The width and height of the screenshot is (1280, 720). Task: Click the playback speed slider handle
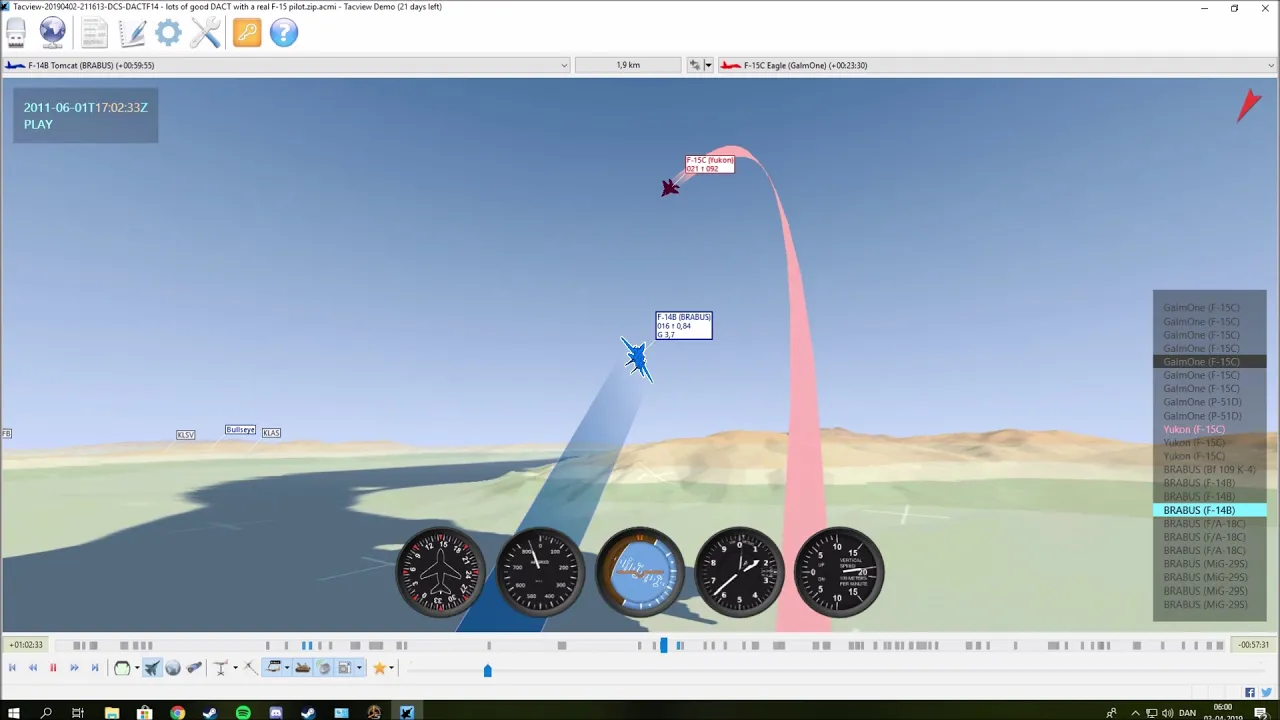(x=487, y=670)
